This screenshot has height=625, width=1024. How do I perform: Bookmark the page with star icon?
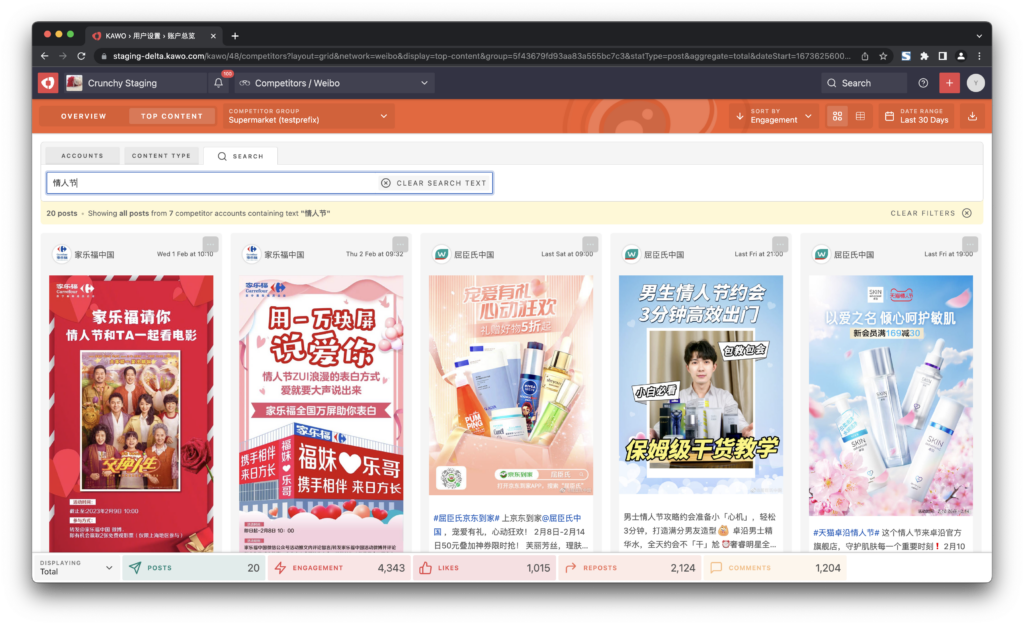[x=883, y=56]
